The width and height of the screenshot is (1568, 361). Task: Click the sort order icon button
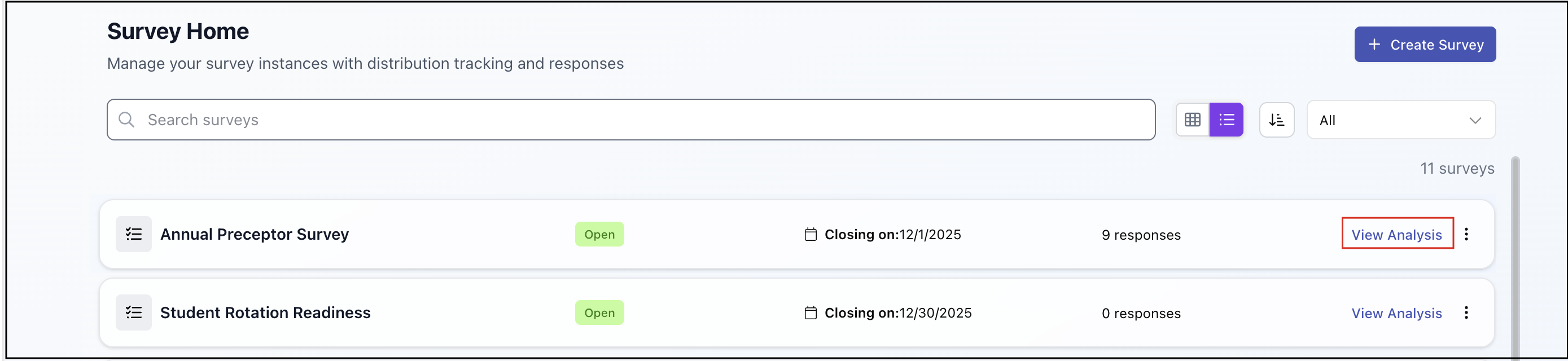click(x=1276, y=120)
